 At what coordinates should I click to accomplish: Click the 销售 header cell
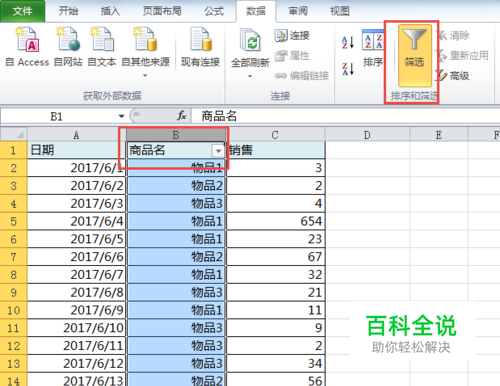click(275, 150)
